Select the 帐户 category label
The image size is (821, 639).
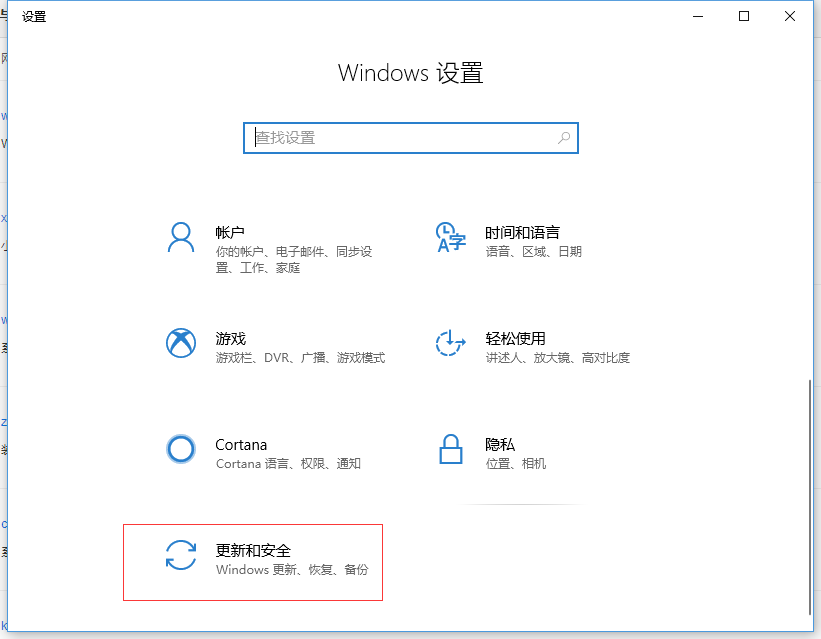(230, 231)
